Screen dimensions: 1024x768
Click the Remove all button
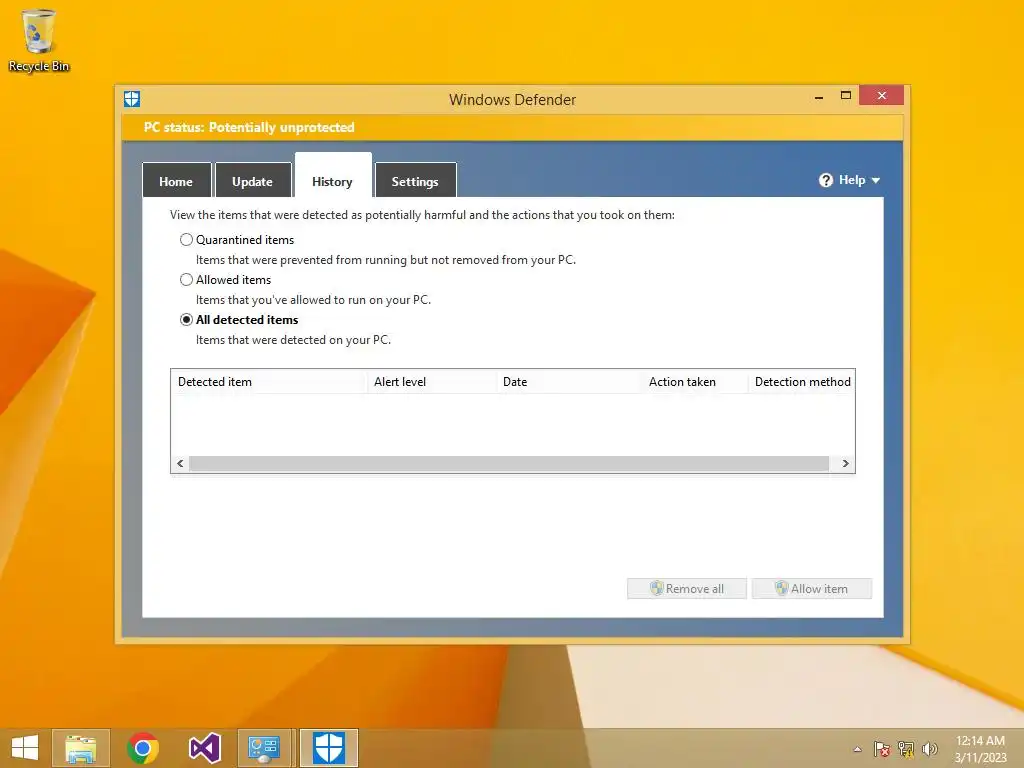(686, 588)
